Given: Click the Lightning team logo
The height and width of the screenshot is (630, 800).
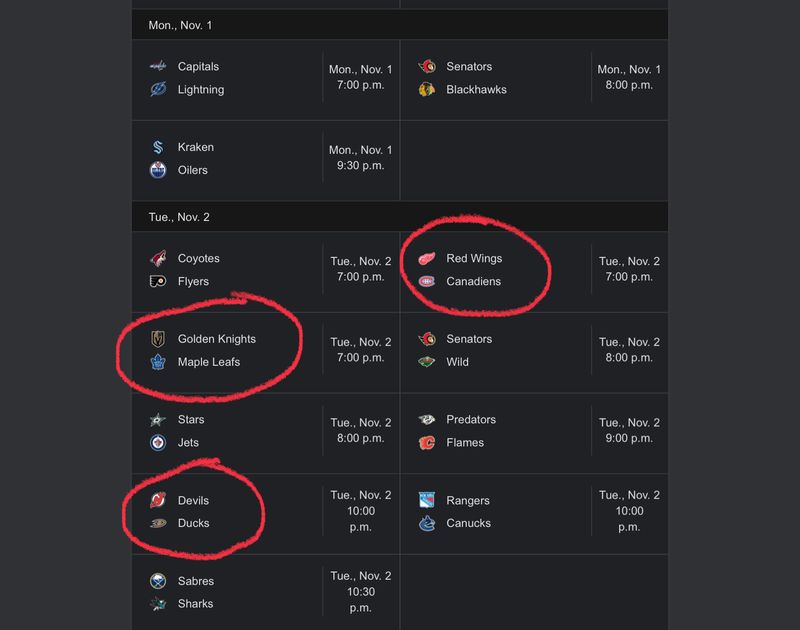Looking at the screenshot, I should pyautogui.click(x=158, y=89).
